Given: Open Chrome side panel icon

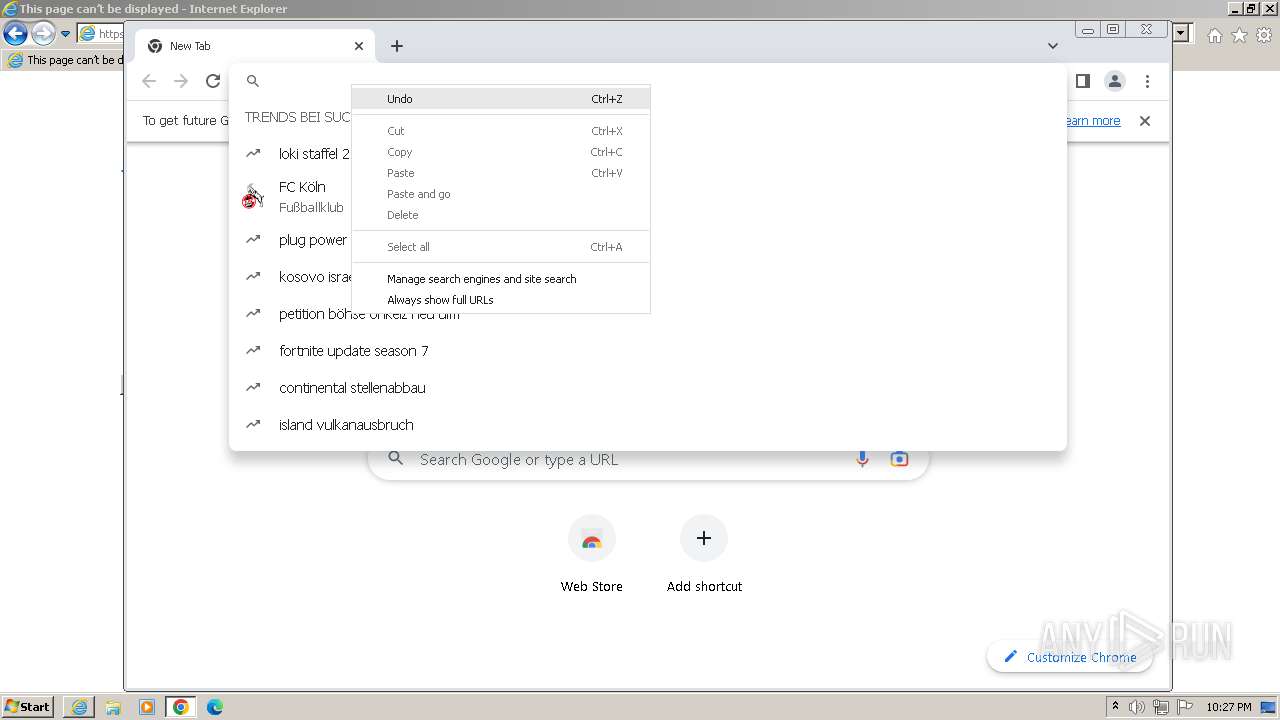Looking at the screenshot, I should 1082,81.
